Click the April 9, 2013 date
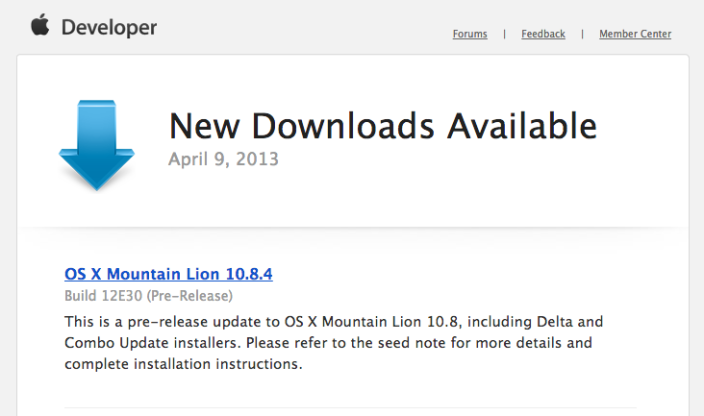This screenshot has width=704, height=416. pyautogui.click(x=223, y=159)
